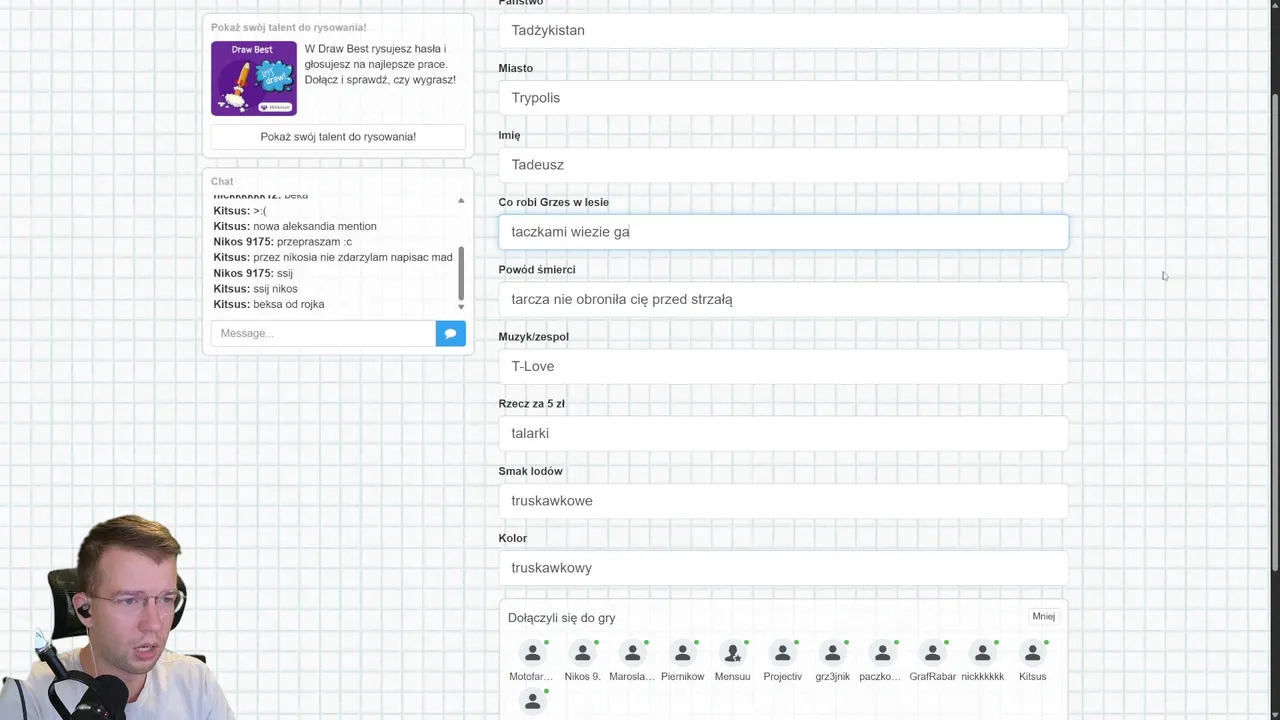Click the chat scroll up arrow
The width and height of the screenshot is (1280, 720).
tap(461, 201)
